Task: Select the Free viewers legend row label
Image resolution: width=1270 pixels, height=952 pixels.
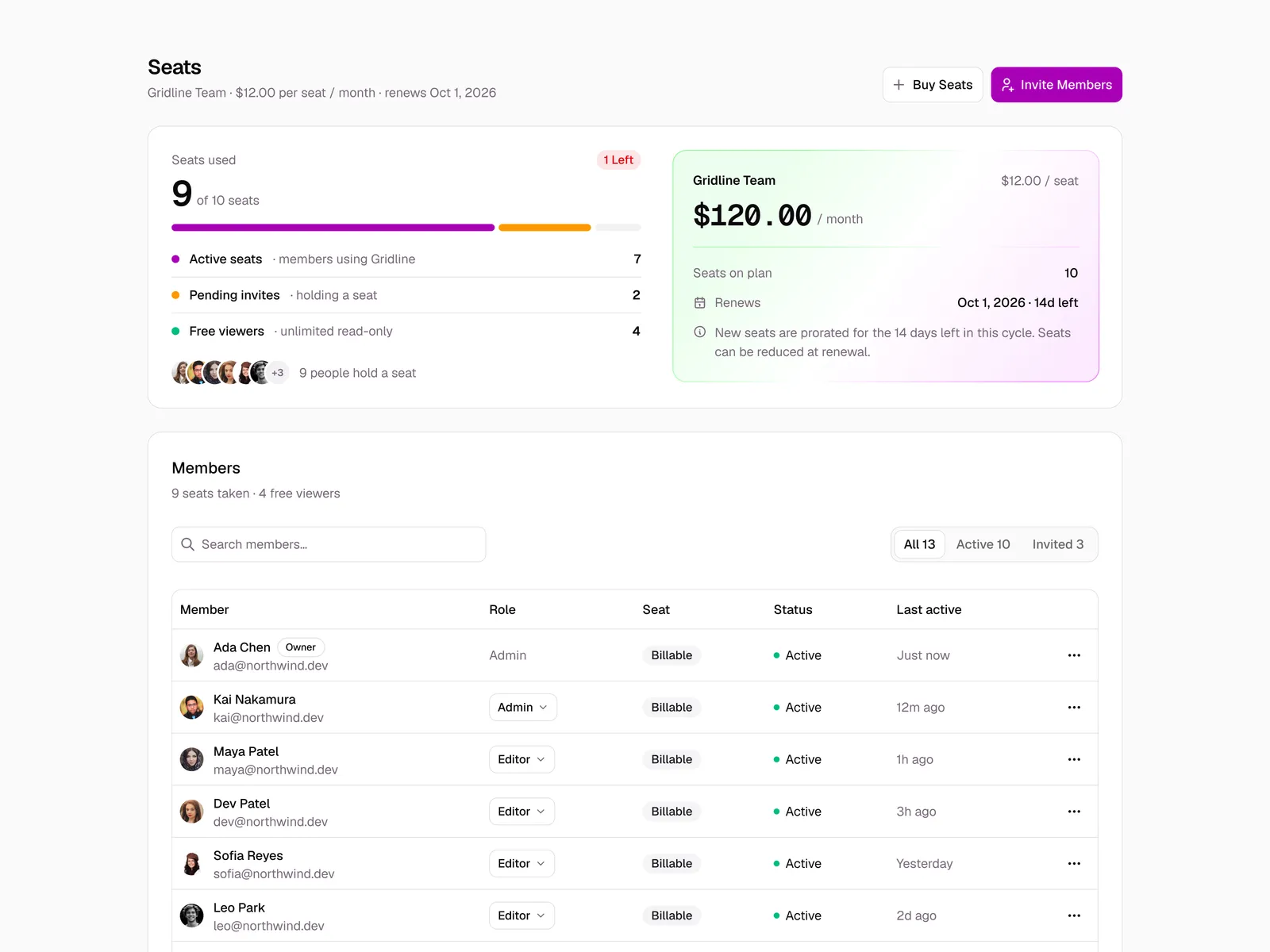Action: coord(226,332)
